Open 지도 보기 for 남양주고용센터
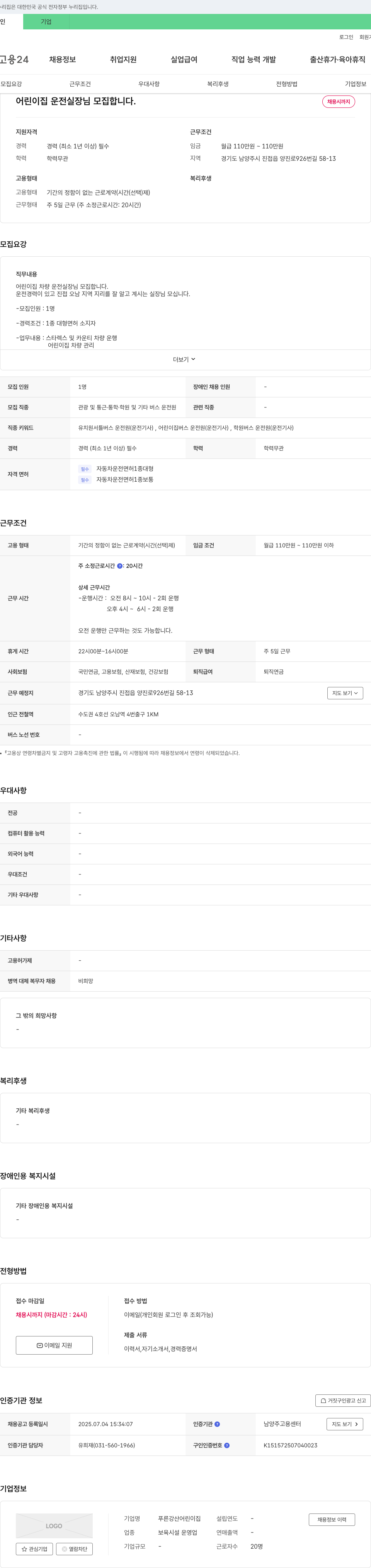The image size is (371, 1568). tap(345, 1424)
